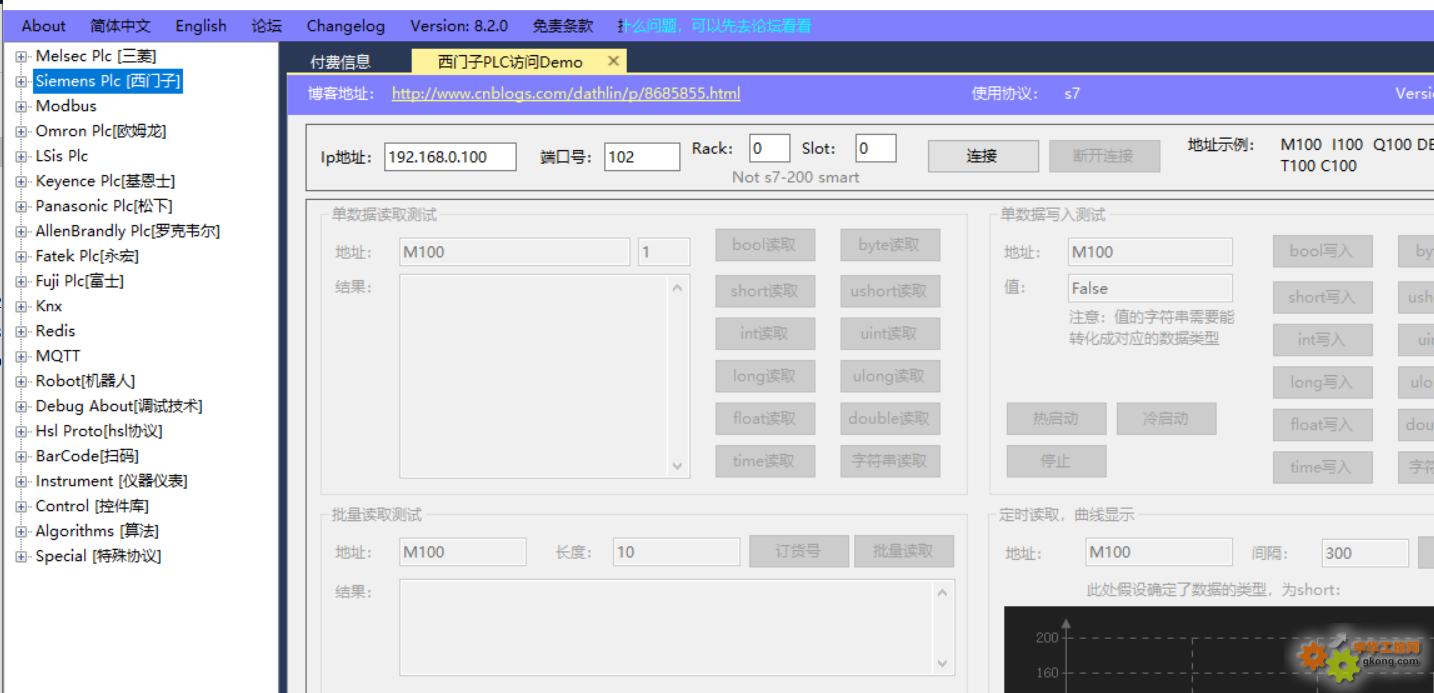Switch to the 付费信息 tab
The height and width of the screenshot is (693, 1434).
pyautogui.click(x=341, y=62)
